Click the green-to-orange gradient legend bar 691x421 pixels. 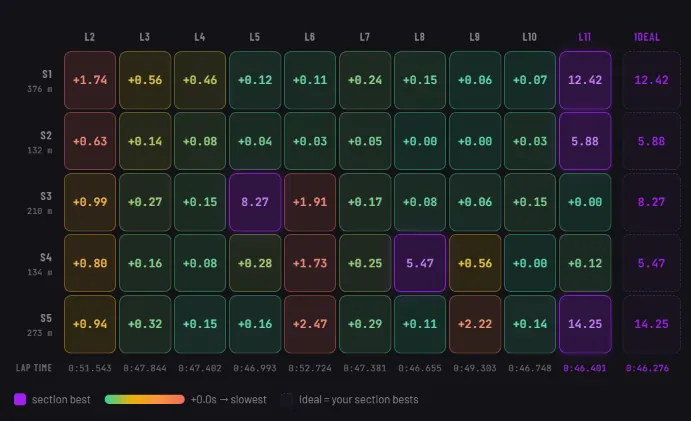145,399
